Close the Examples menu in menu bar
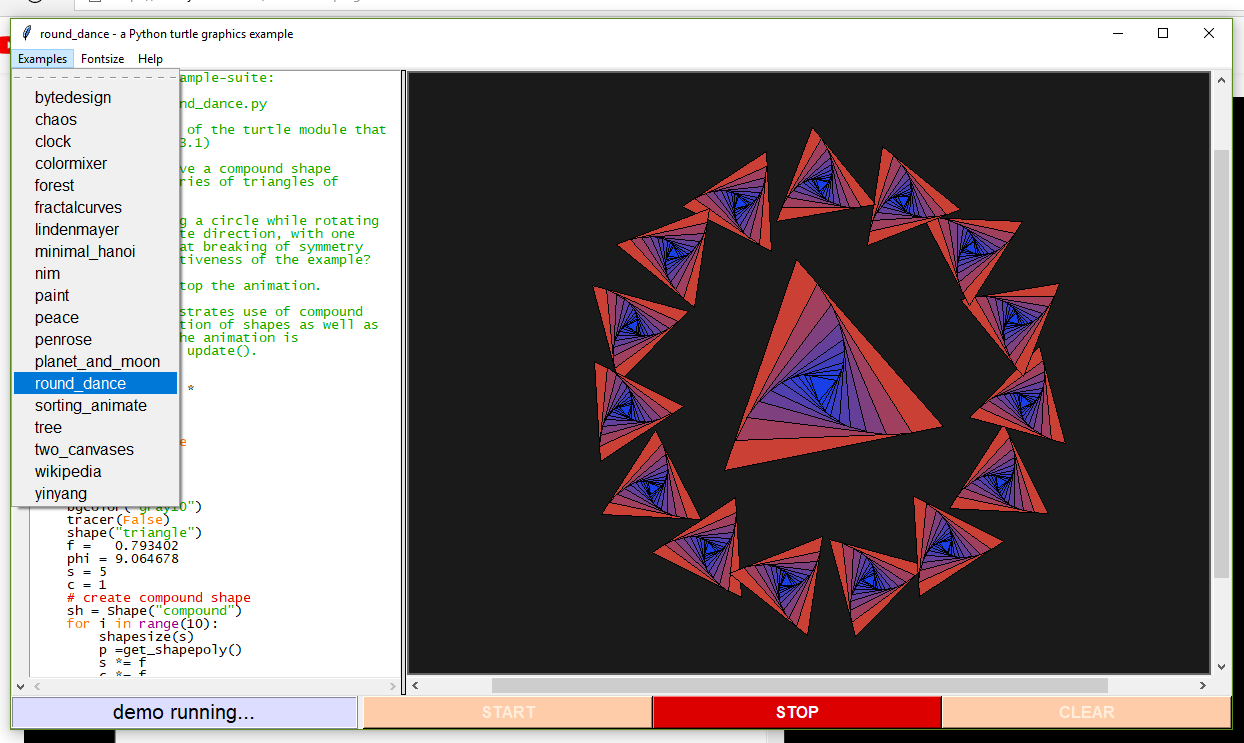Viewport: 1244px width, 743px height. 42,59
